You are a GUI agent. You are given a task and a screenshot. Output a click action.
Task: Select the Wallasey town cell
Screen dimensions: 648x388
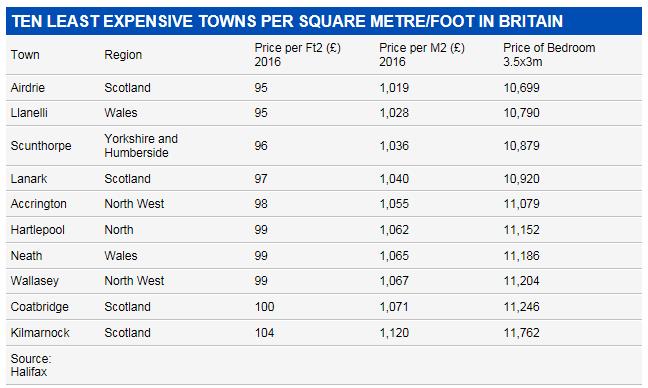[35, 281]
